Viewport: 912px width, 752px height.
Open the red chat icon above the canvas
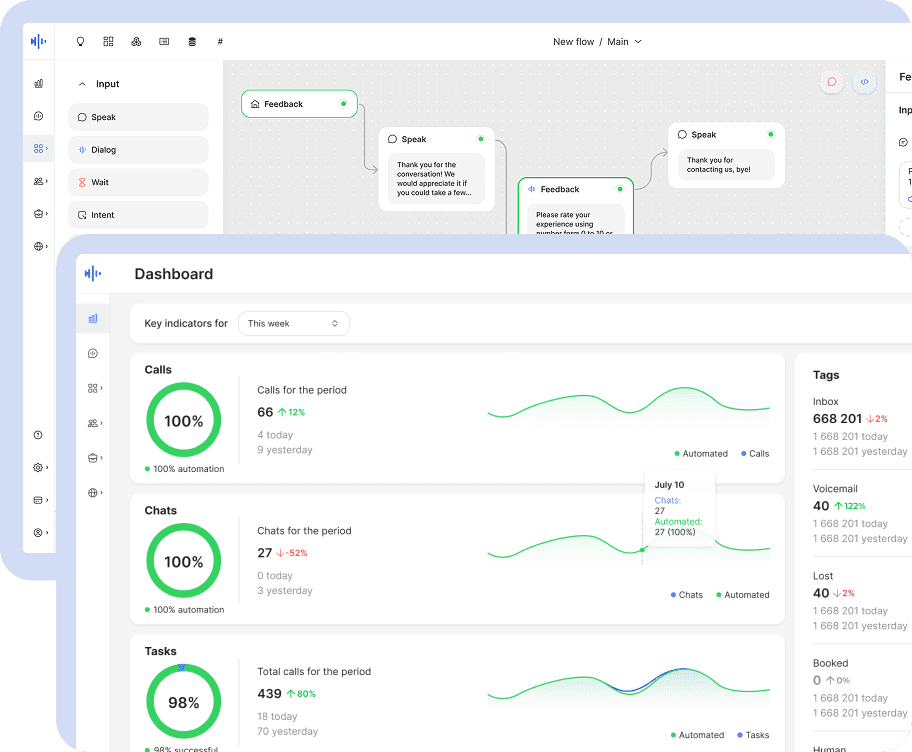point(832,82)
